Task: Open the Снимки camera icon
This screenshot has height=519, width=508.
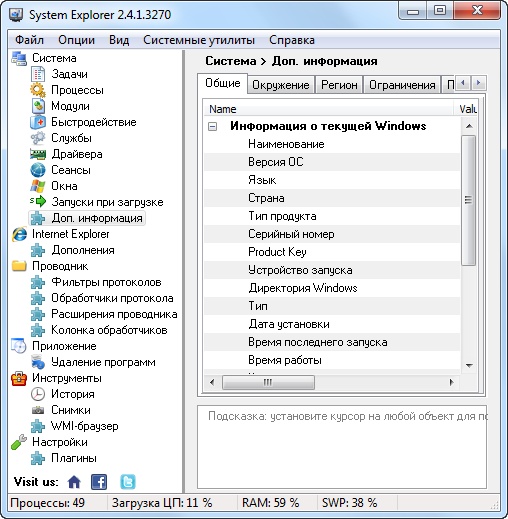Action: 38,410
